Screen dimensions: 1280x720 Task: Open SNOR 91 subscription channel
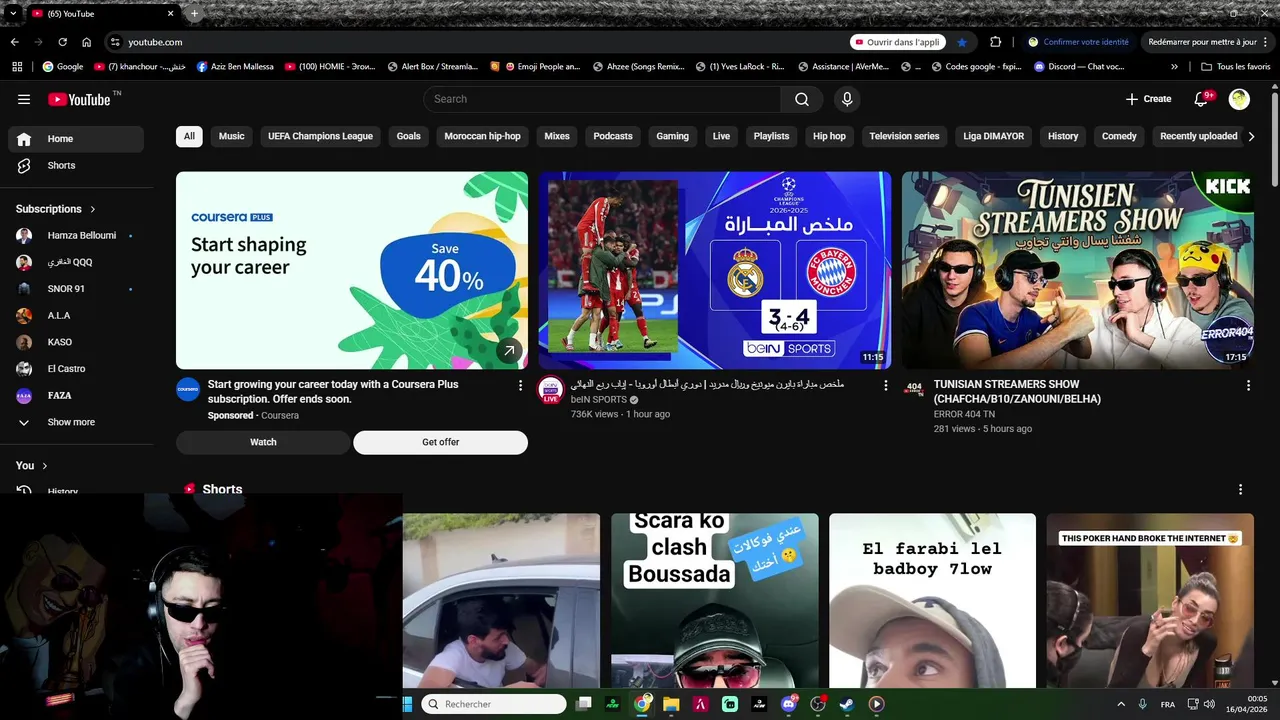(76, 289)
